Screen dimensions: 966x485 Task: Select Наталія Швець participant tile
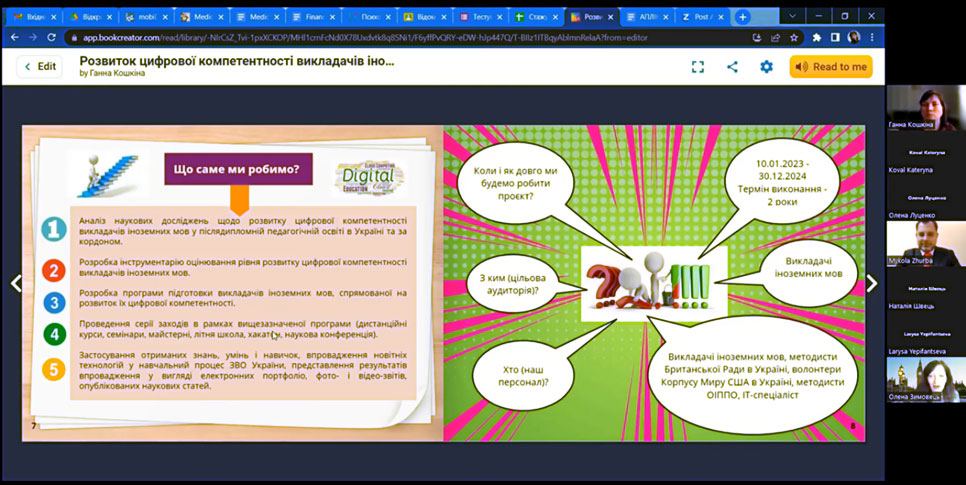[926, 290]
